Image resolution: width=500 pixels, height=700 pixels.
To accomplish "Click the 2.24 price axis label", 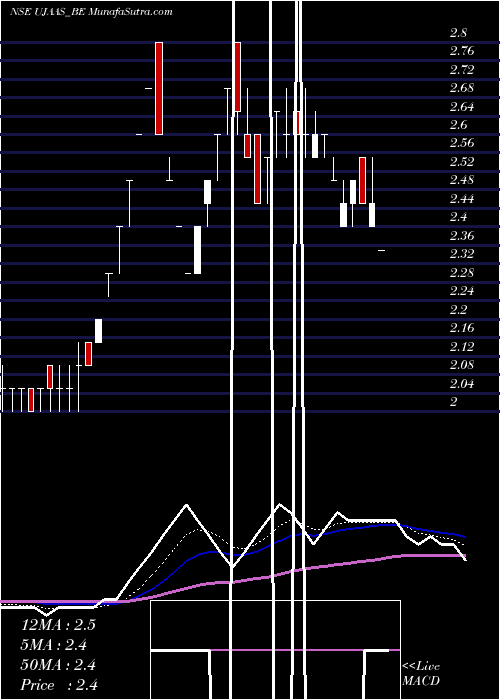I will click(462, 291).
